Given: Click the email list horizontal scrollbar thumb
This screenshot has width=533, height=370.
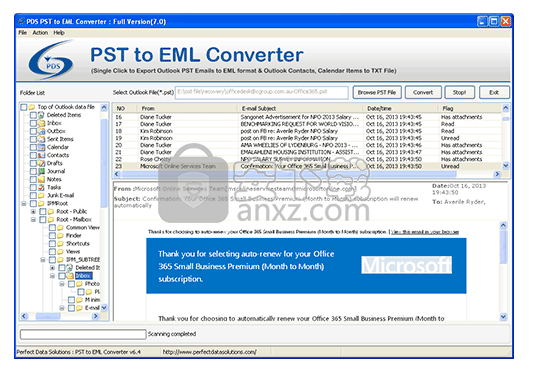Looking at the screenshot, I should (x=289, y=174).
